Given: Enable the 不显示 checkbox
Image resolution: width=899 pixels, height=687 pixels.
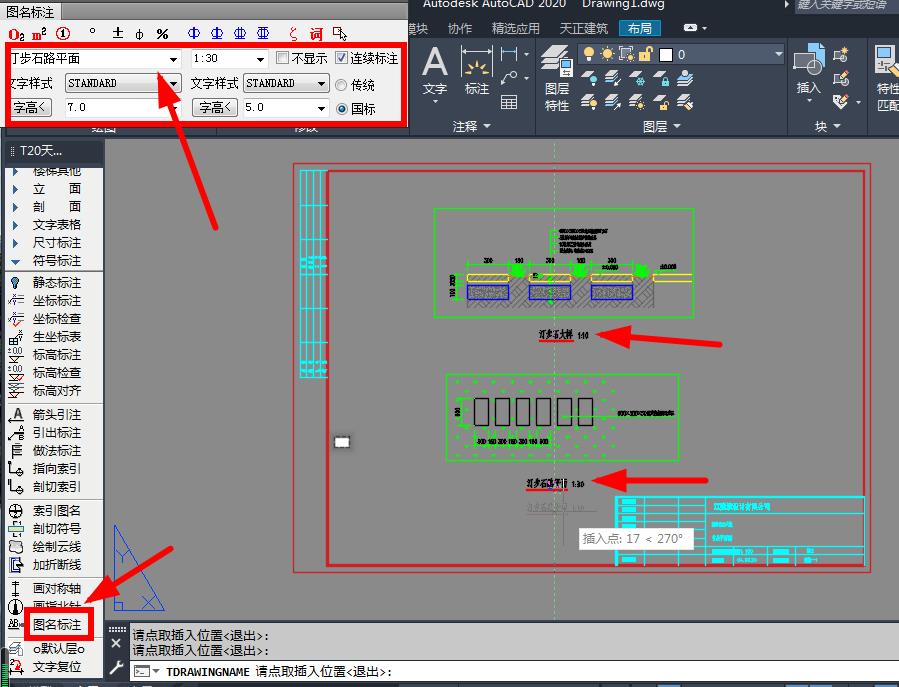Looking at the screenshot, I should coord(283,59).
